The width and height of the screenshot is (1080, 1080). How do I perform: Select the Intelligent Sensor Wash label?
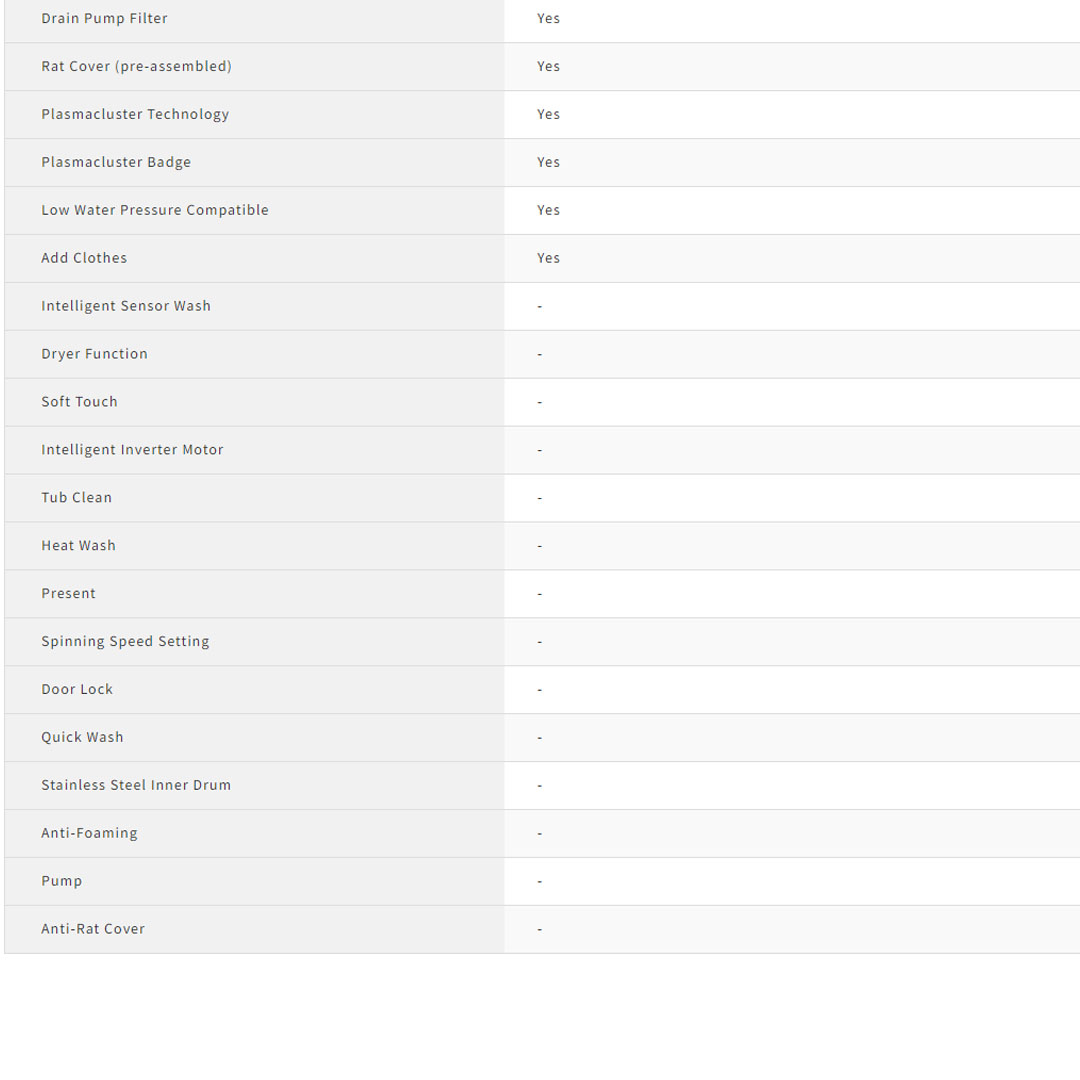[126, 306]
